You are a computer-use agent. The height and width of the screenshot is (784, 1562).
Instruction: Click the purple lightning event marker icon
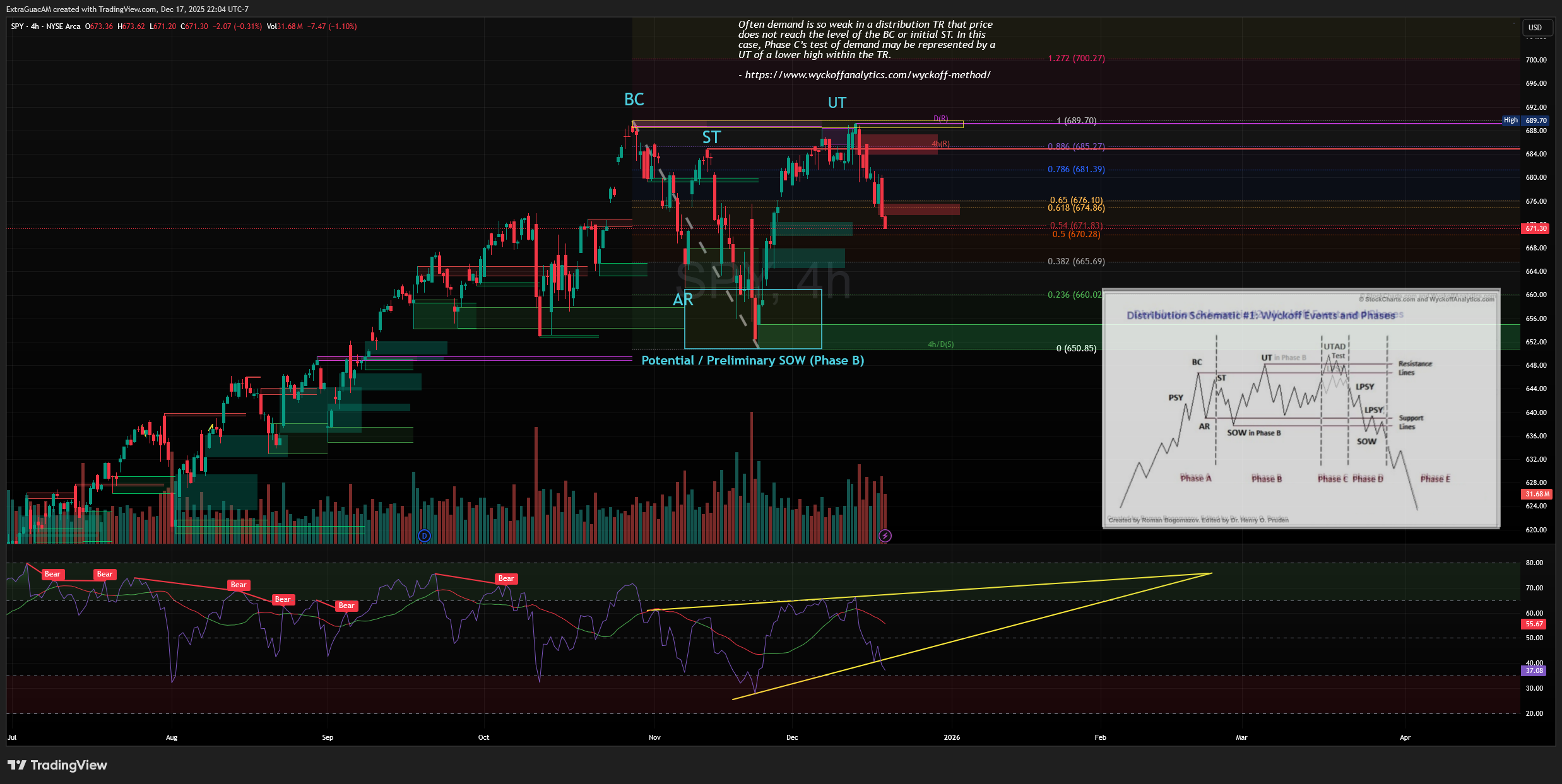click(885, 536)
